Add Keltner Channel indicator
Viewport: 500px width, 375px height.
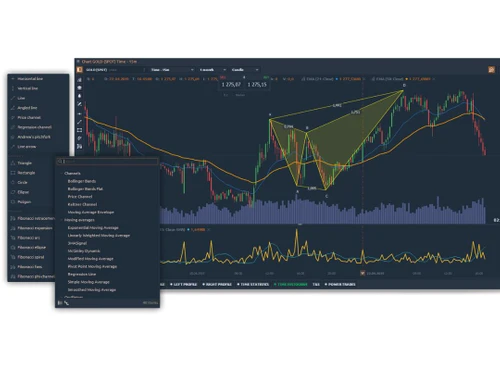(x=82, y=204)
